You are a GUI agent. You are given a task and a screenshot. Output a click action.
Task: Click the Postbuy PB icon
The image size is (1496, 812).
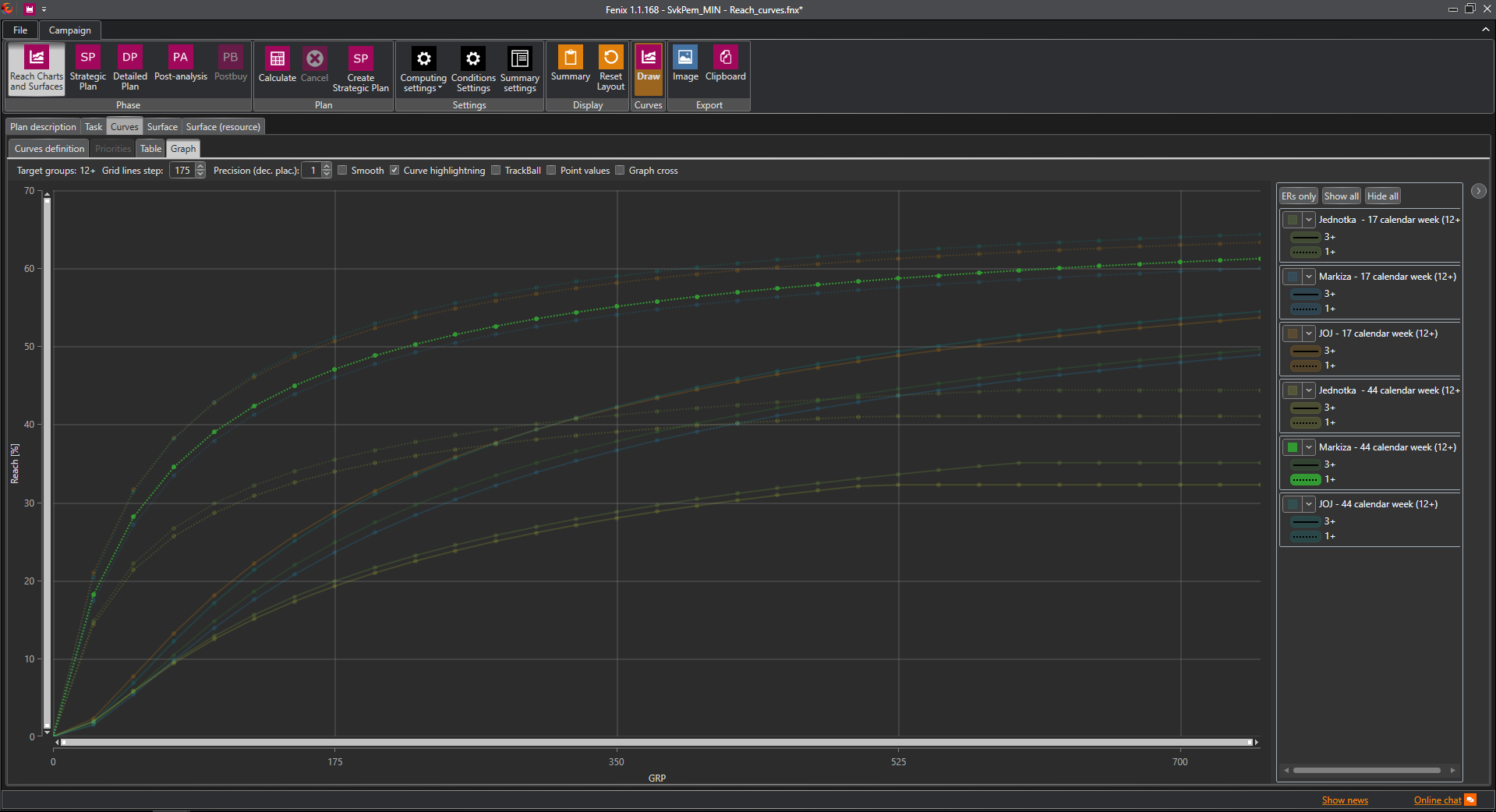(230, 57)
